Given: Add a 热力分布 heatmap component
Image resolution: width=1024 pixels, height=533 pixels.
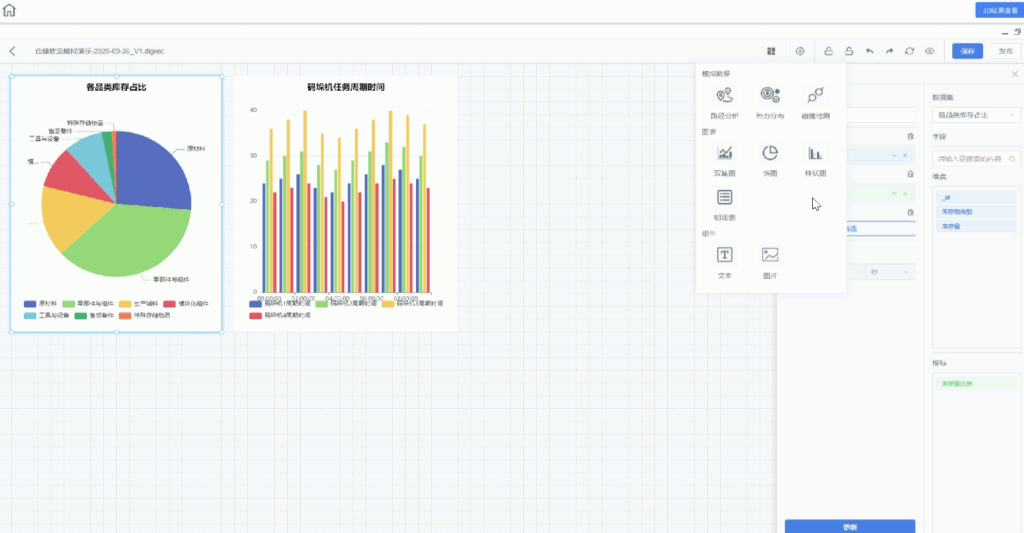Looking at the screenshot, I should [770, 103].
